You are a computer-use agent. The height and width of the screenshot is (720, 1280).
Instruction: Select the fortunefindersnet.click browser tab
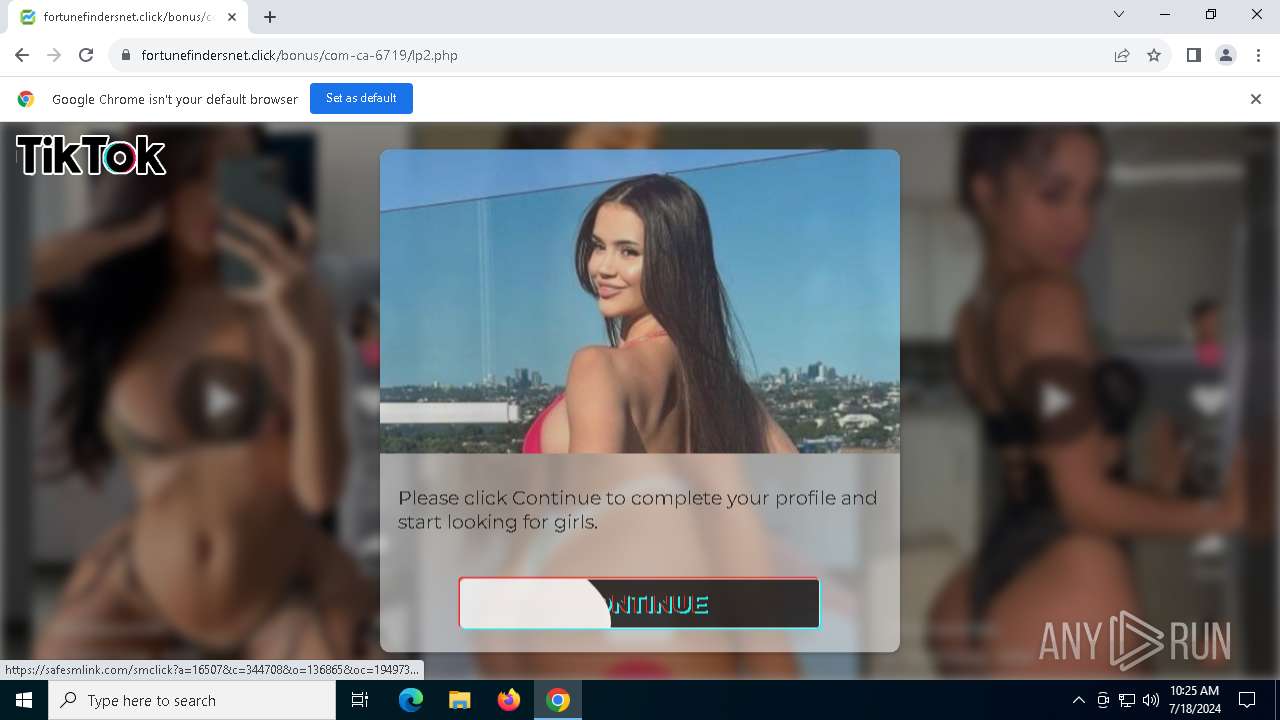tap(128, 17)
